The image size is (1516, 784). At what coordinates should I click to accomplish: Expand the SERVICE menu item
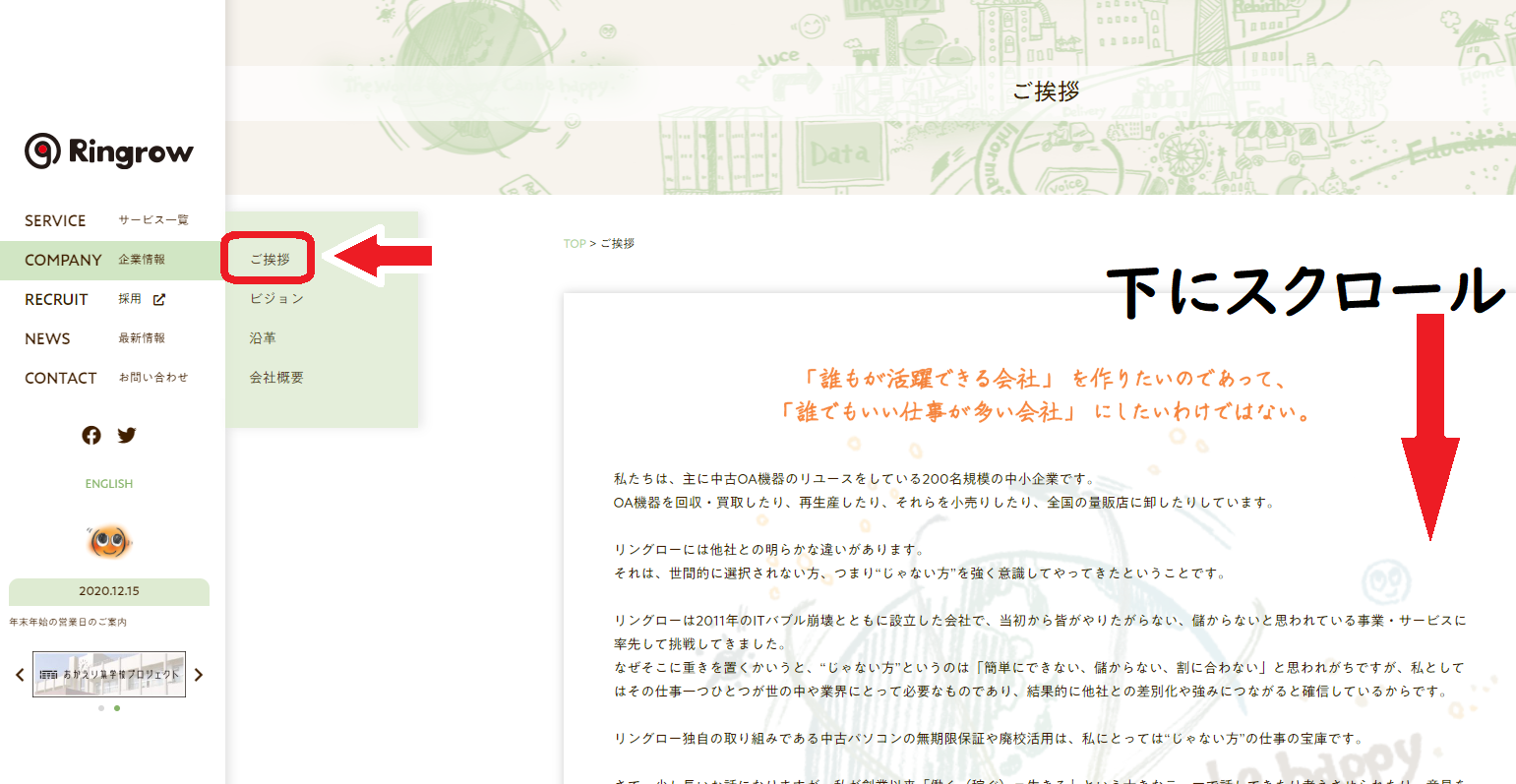pos(55,220)
